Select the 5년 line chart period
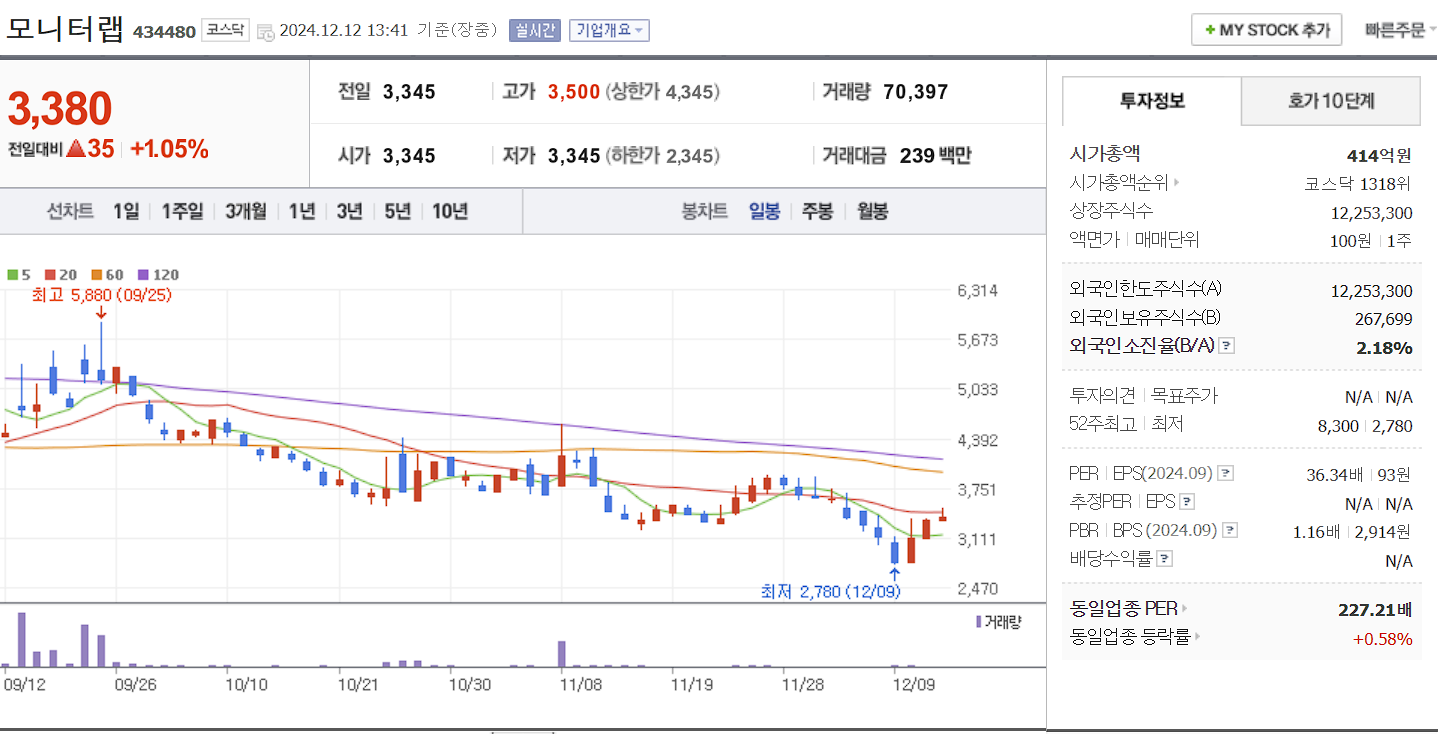Viewport: 1439px width, 734px height. pyautogui.click(x=398, y=211)
